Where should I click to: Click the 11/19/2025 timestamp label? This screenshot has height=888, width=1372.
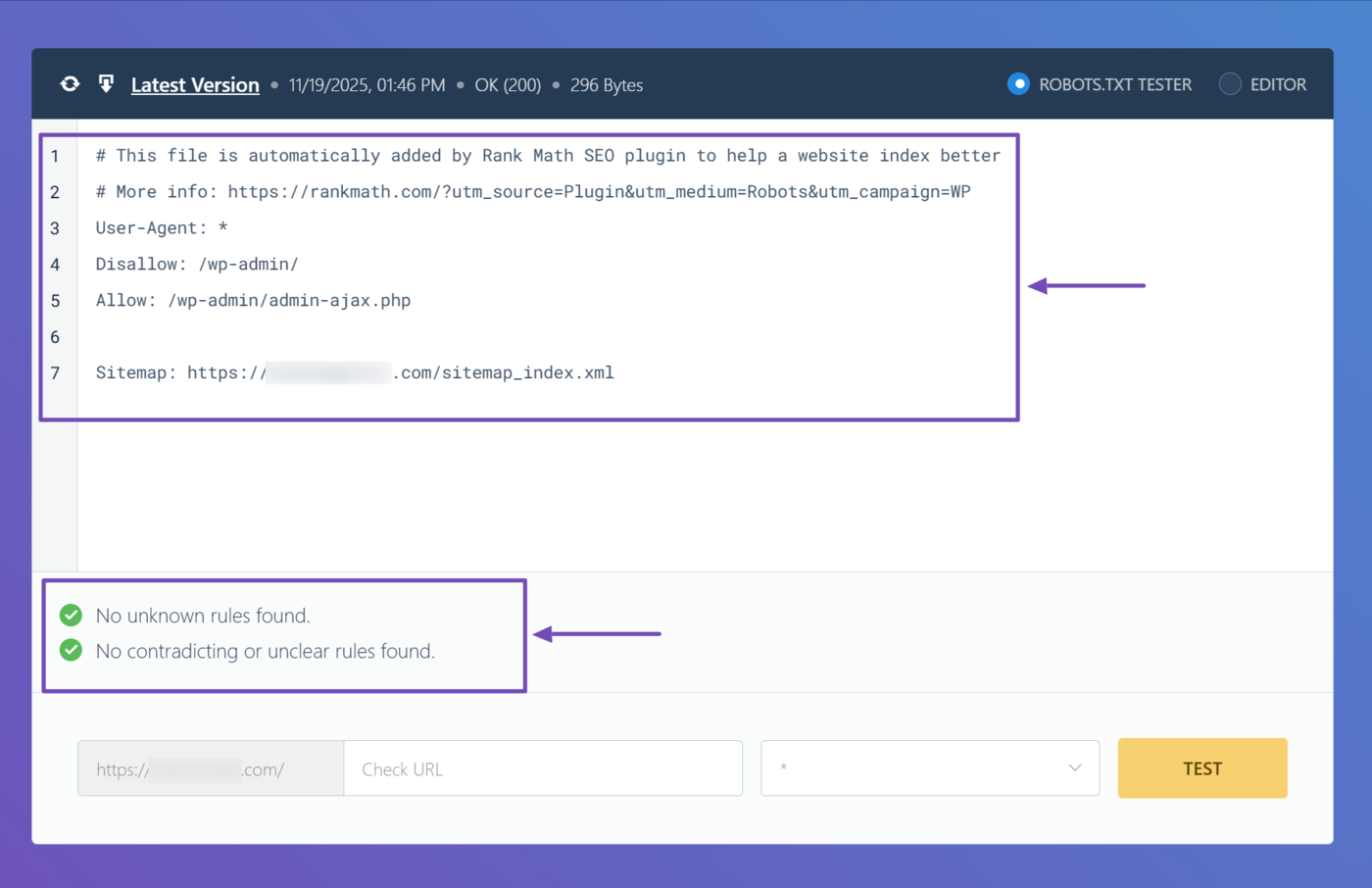[367, 85]
